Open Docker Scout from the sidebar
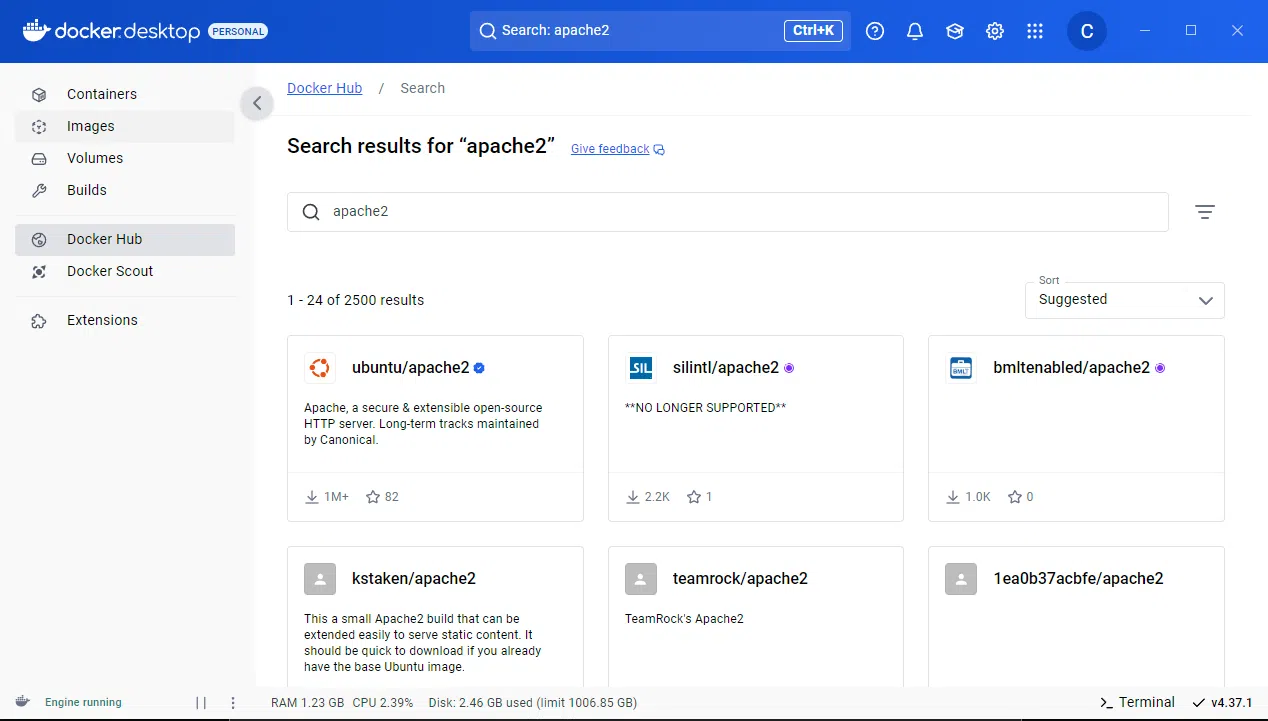The height and width of the screenshot is (721, 1268). (110, 271)
